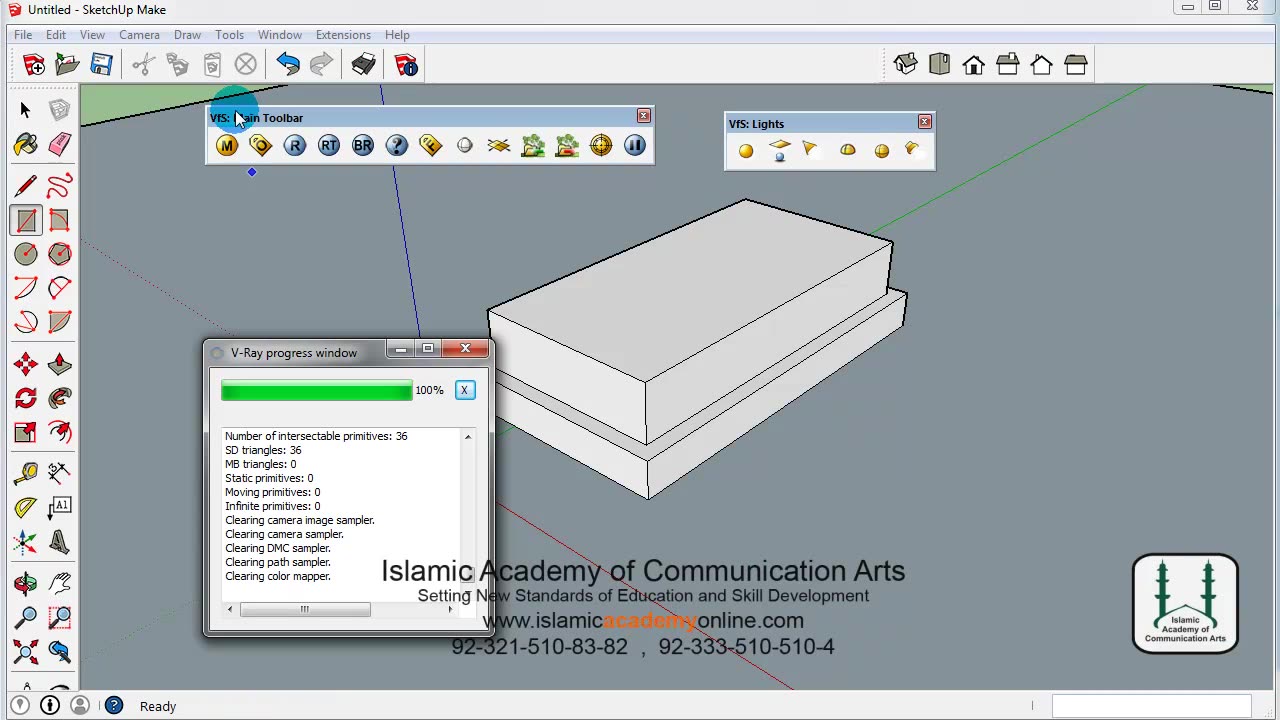Image resolution: width=1280 pixels, height=720 pixels.
Task: Show V-Ray frame buffer
Action: tap(431, 146)
